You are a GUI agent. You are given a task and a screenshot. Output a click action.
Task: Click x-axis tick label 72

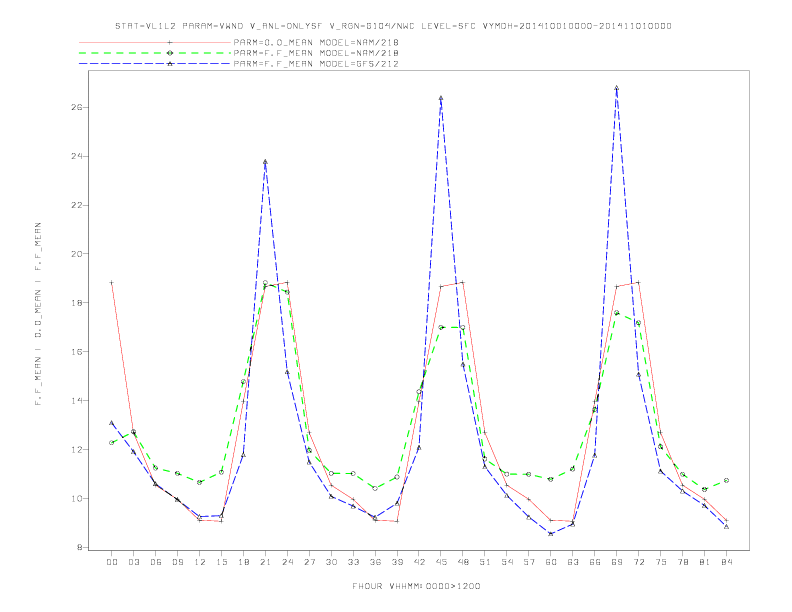coord(639,562)
